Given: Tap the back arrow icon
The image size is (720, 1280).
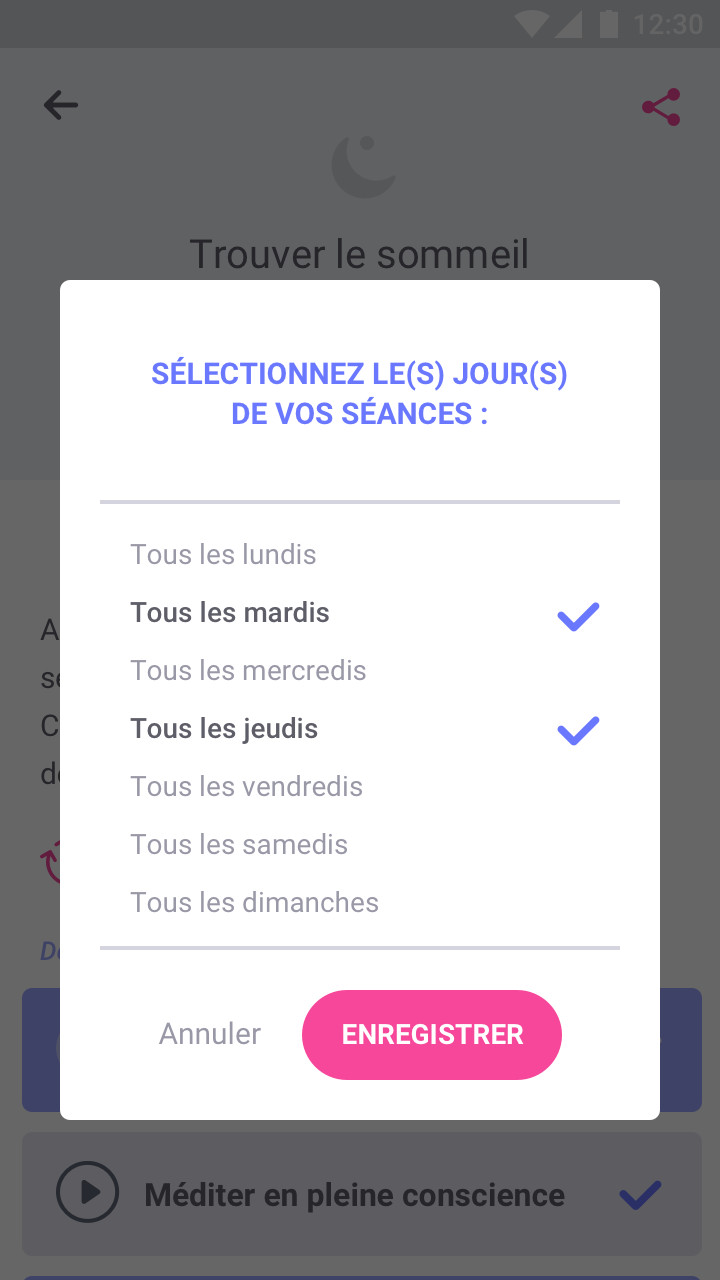Looking at the screenshot, I should coord(61,105).
